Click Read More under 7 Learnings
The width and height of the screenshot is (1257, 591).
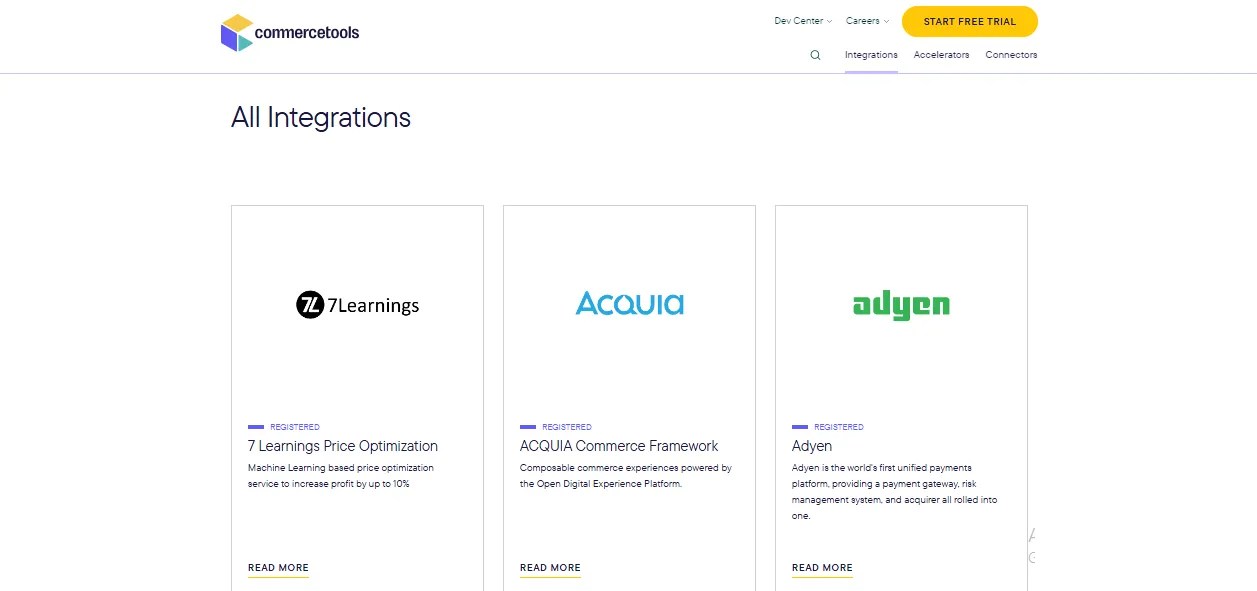278,568
